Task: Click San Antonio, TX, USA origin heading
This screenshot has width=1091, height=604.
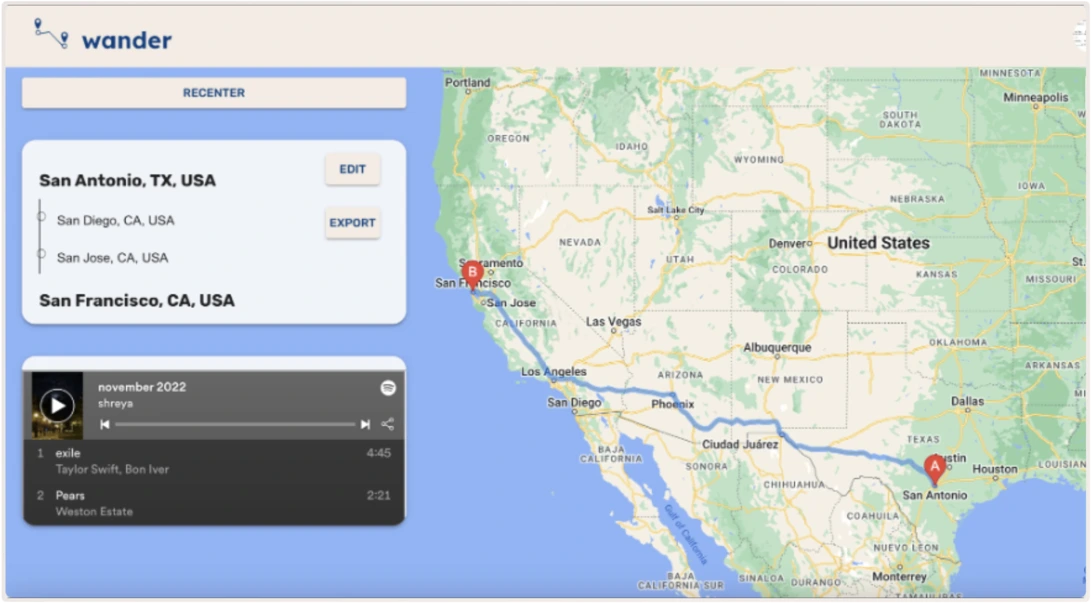Action: [127, 181]
